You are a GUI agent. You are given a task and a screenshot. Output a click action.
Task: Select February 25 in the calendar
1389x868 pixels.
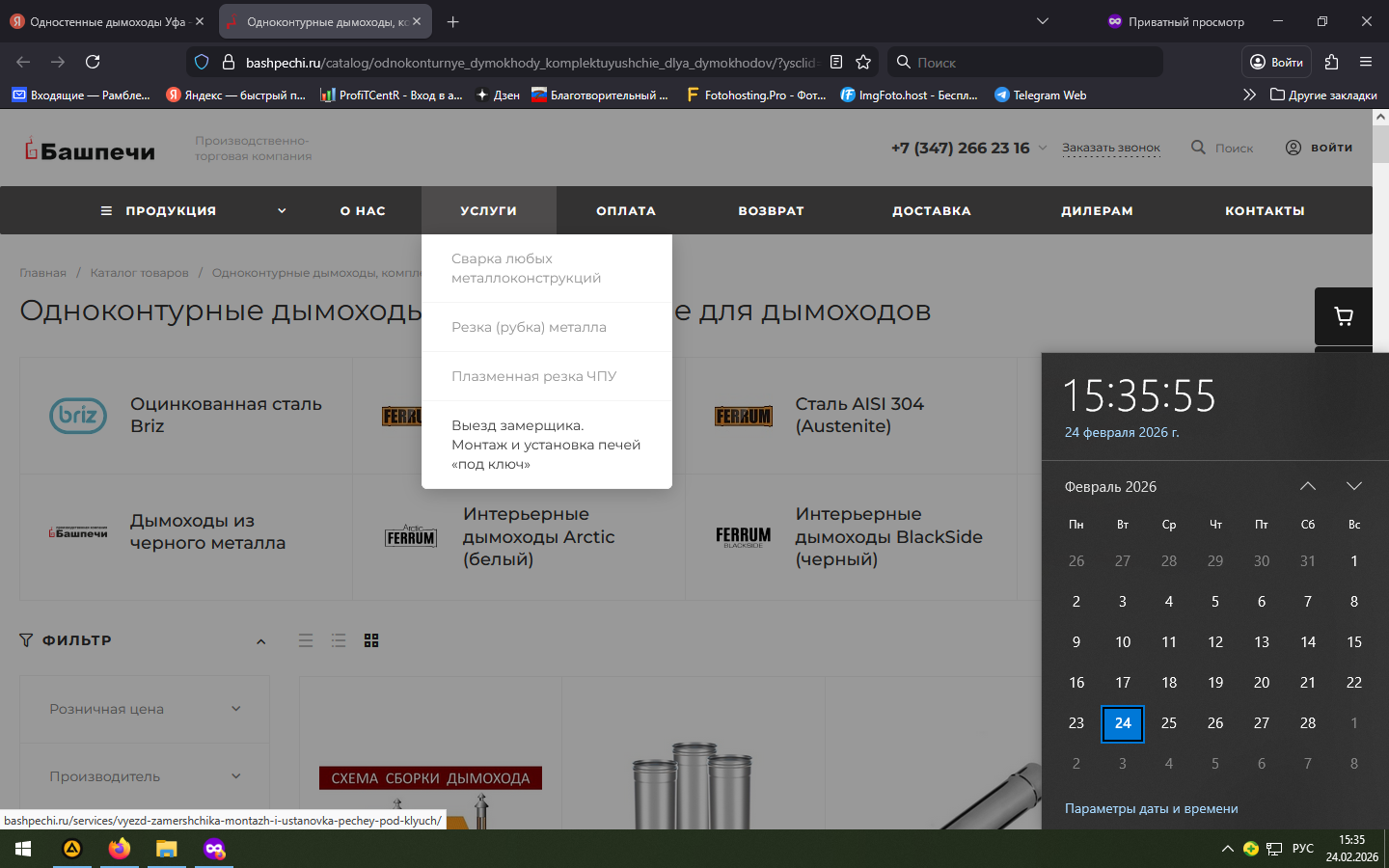tap(1169, 722)
